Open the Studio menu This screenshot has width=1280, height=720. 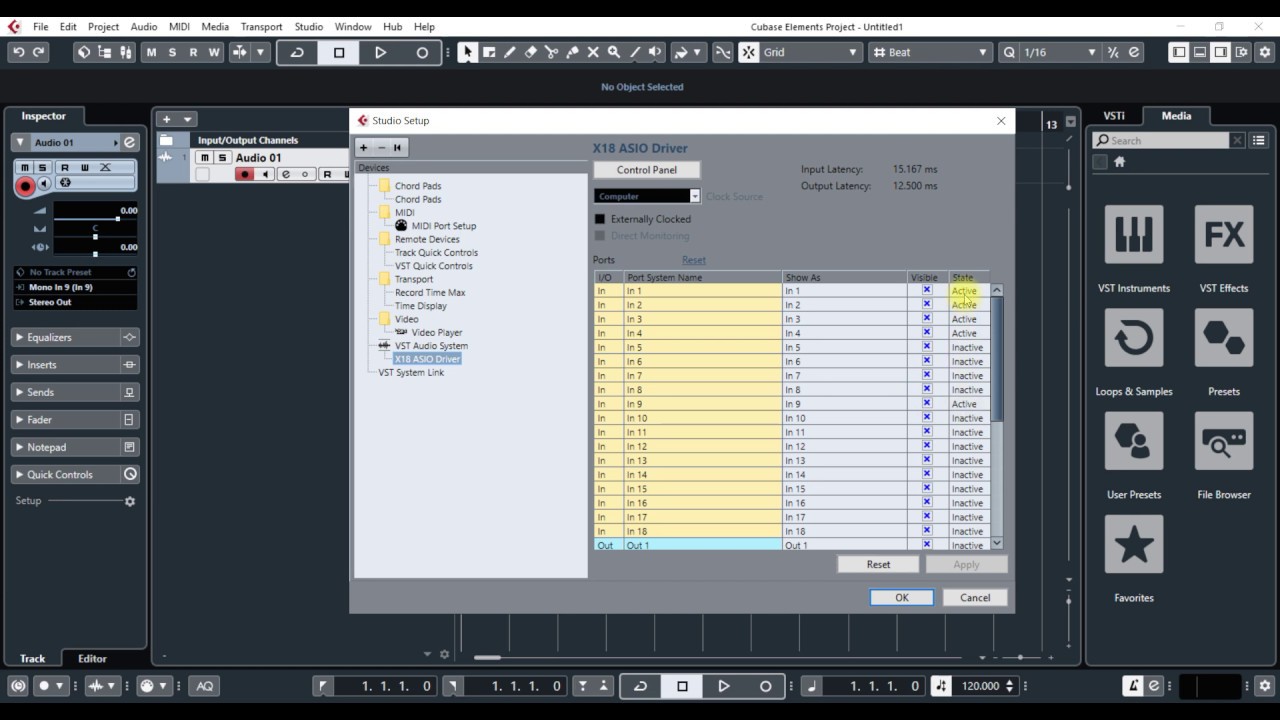click(309, 27)
